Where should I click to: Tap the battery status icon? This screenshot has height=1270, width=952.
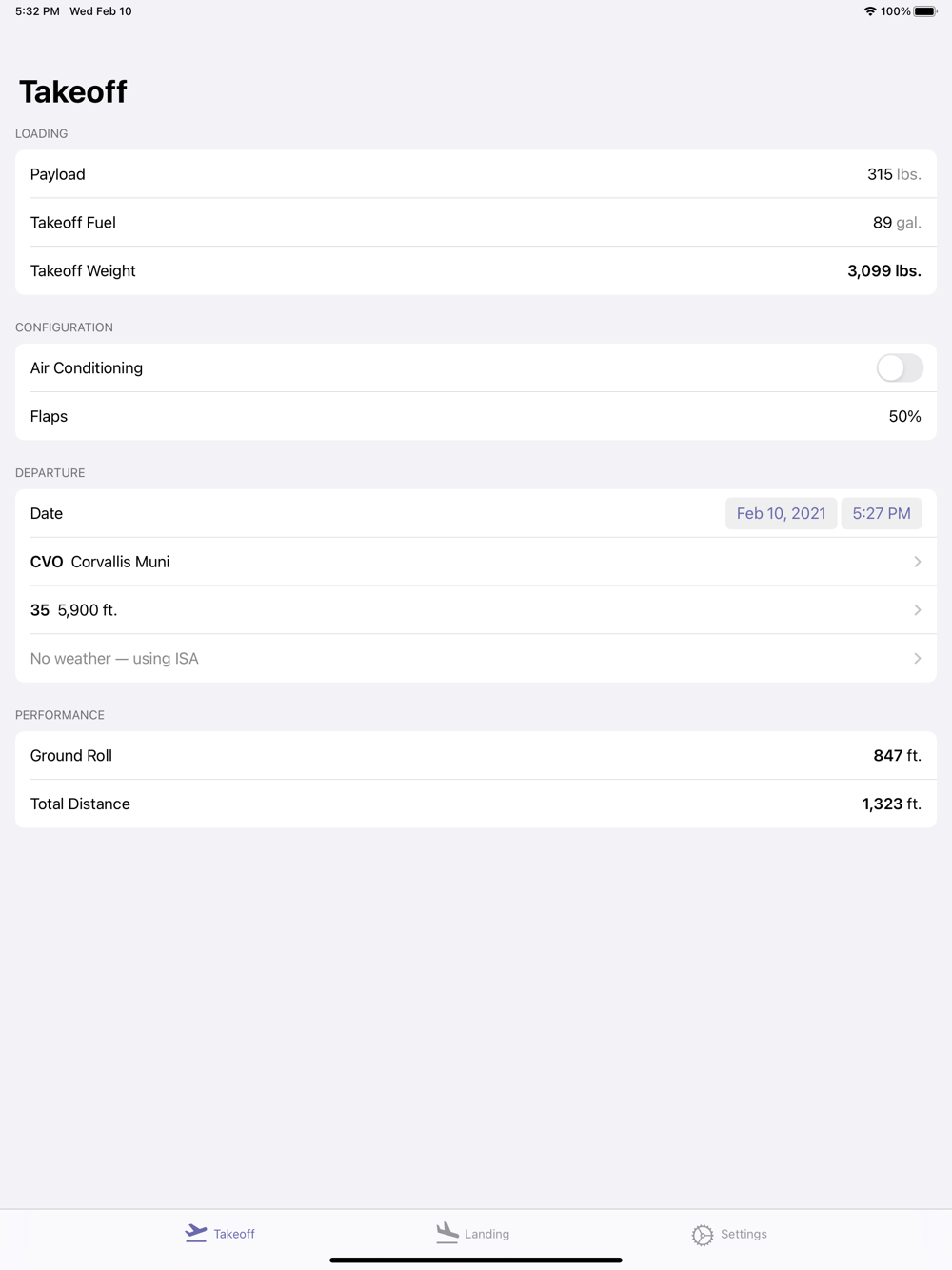click(x=925, y=11)
